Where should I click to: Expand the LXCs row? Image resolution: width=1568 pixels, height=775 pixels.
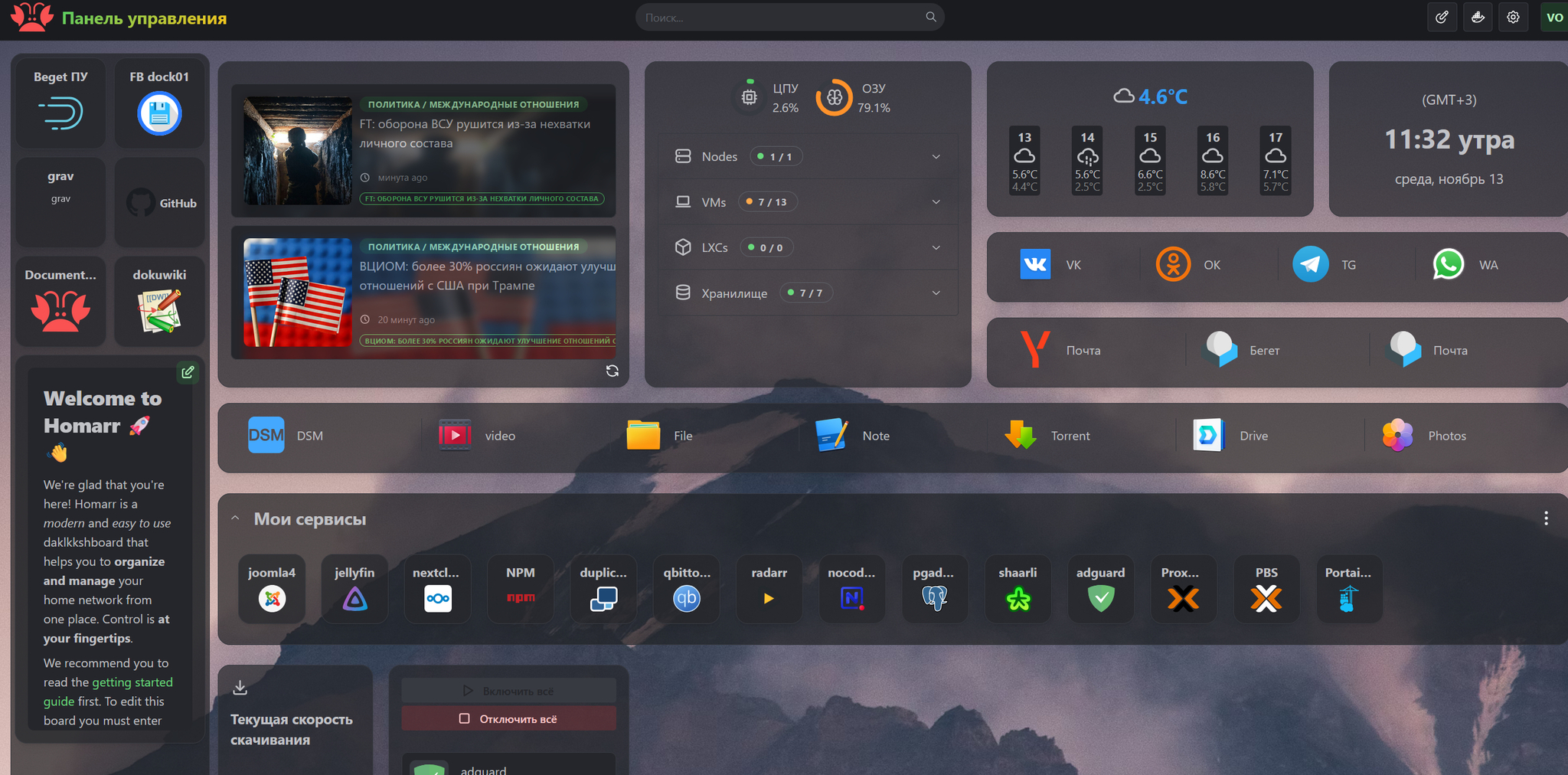(808, 247)
